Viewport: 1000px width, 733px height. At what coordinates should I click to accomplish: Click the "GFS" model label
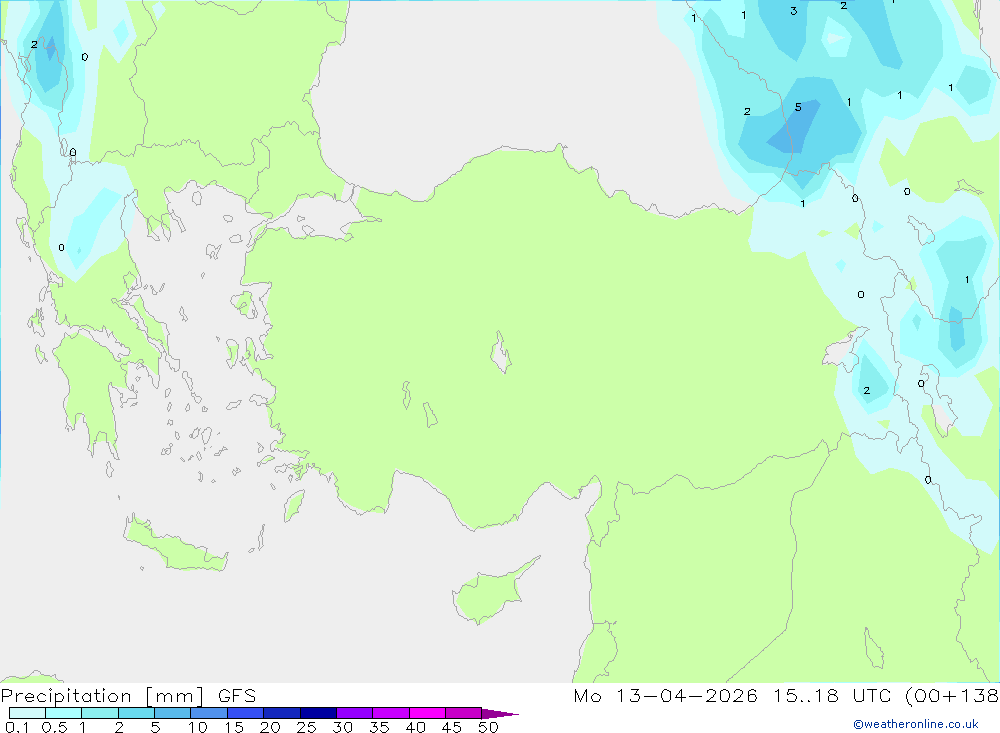point(237,696)
